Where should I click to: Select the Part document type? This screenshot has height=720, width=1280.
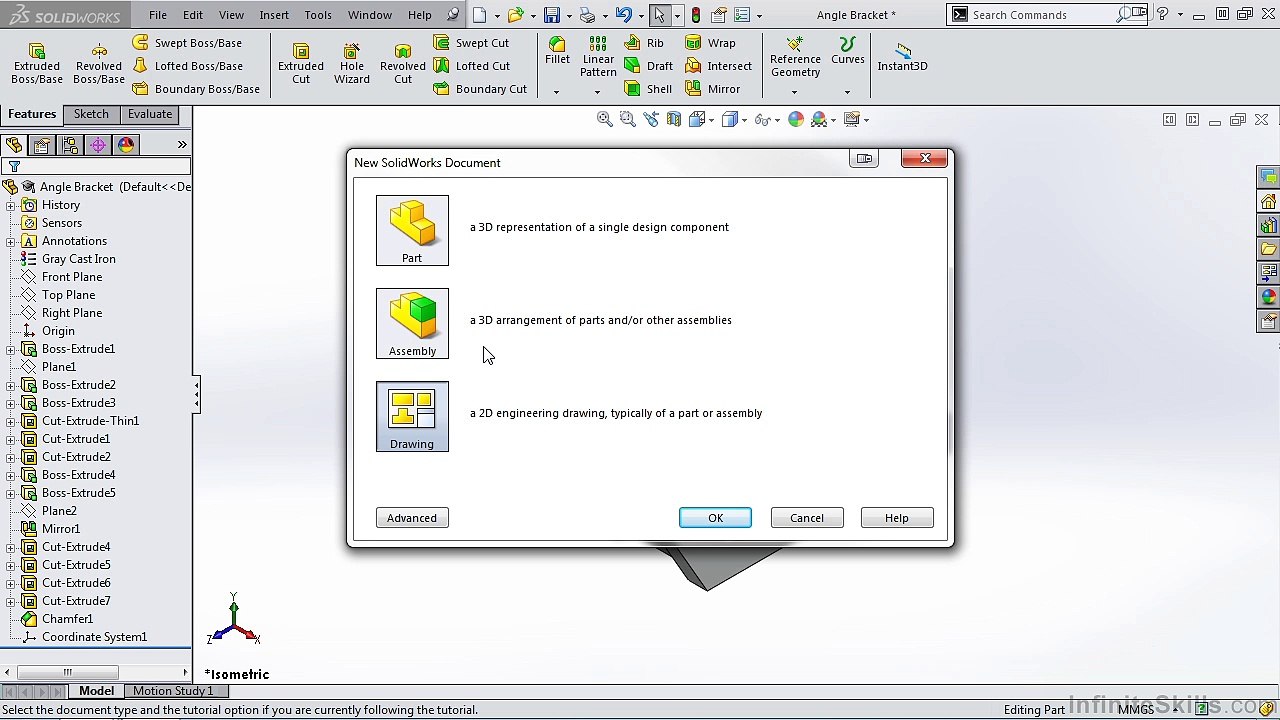[x=412, y=230]
